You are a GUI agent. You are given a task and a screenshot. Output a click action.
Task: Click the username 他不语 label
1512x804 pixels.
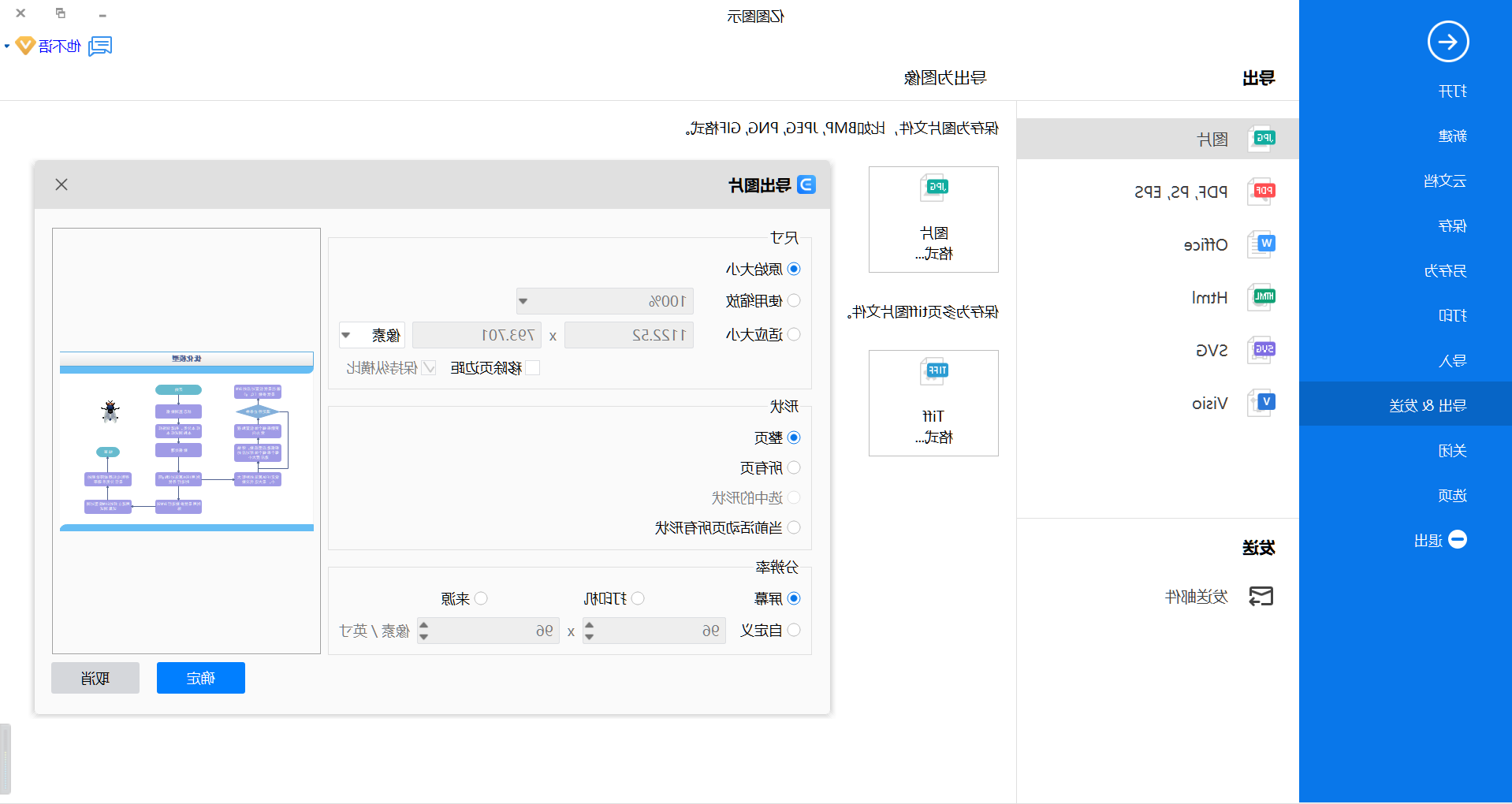(x=60, y=47)
